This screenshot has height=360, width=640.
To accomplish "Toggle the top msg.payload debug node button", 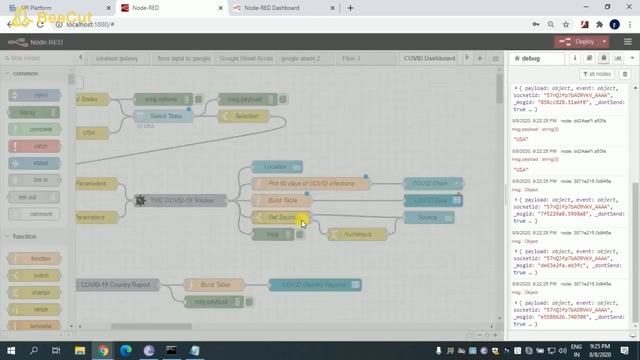I will (283, 99).
